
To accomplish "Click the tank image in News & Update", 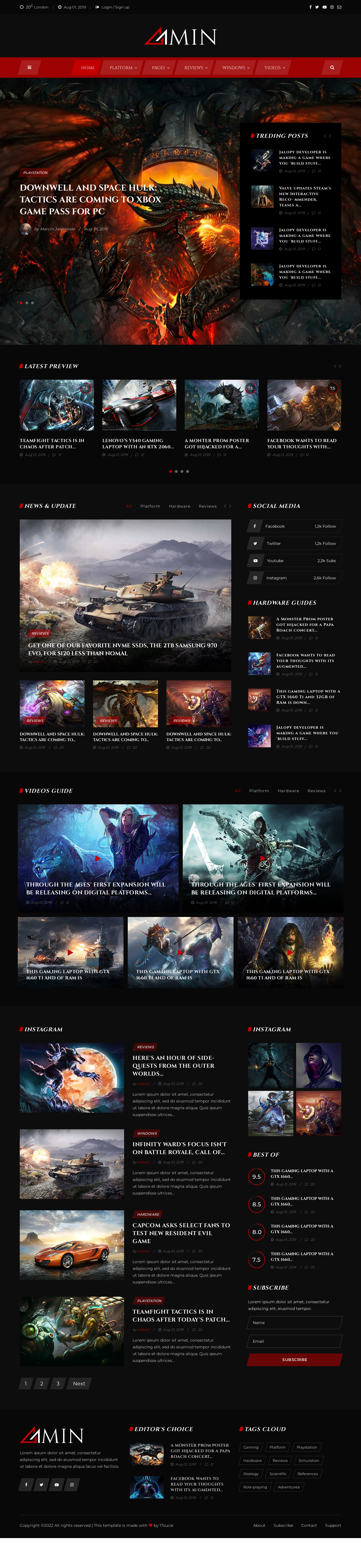I will coord(125,595).
